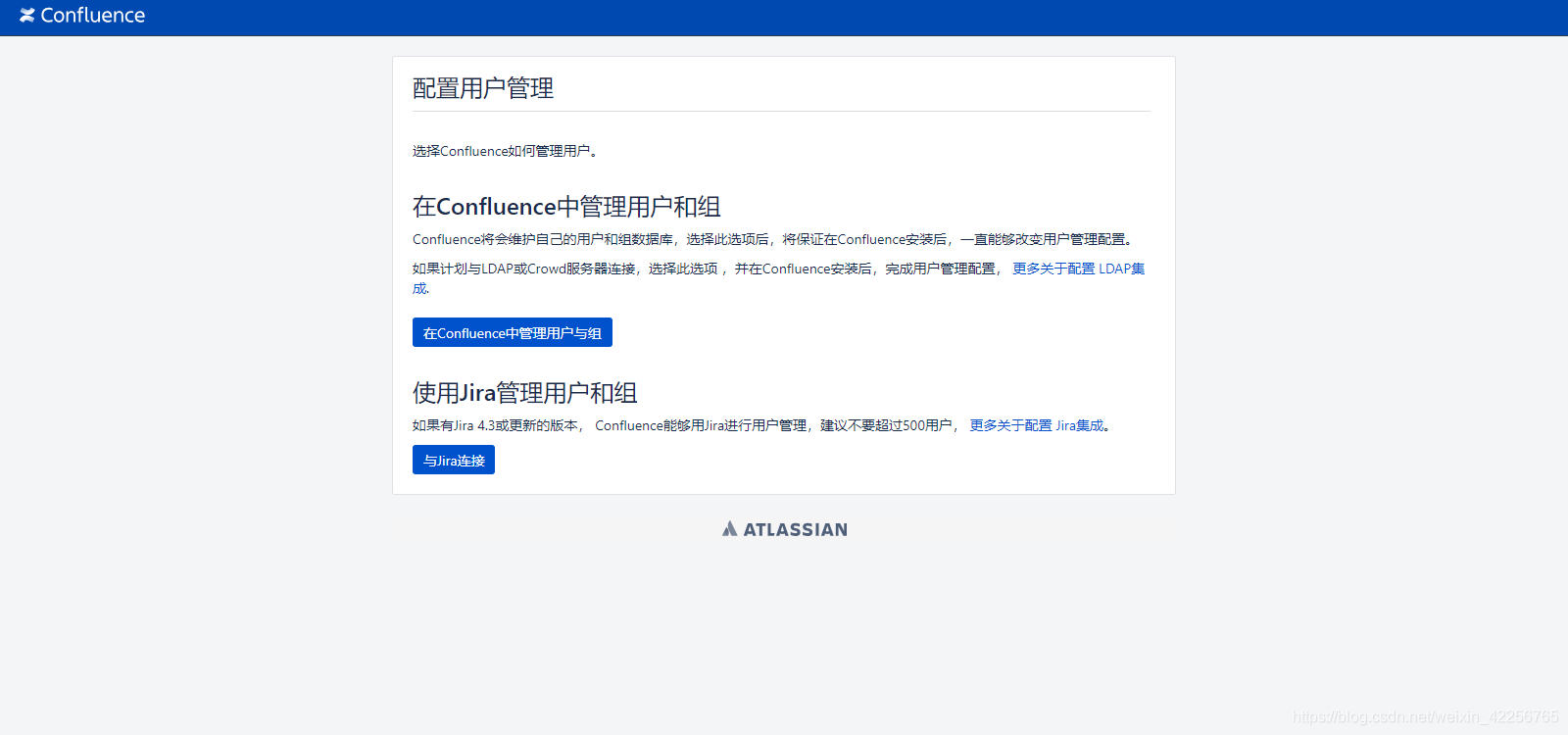The height and width of the screenshot is (735, 1568).
Task: Click text 选择Confluence如何管理用户。
Action: 508,151
